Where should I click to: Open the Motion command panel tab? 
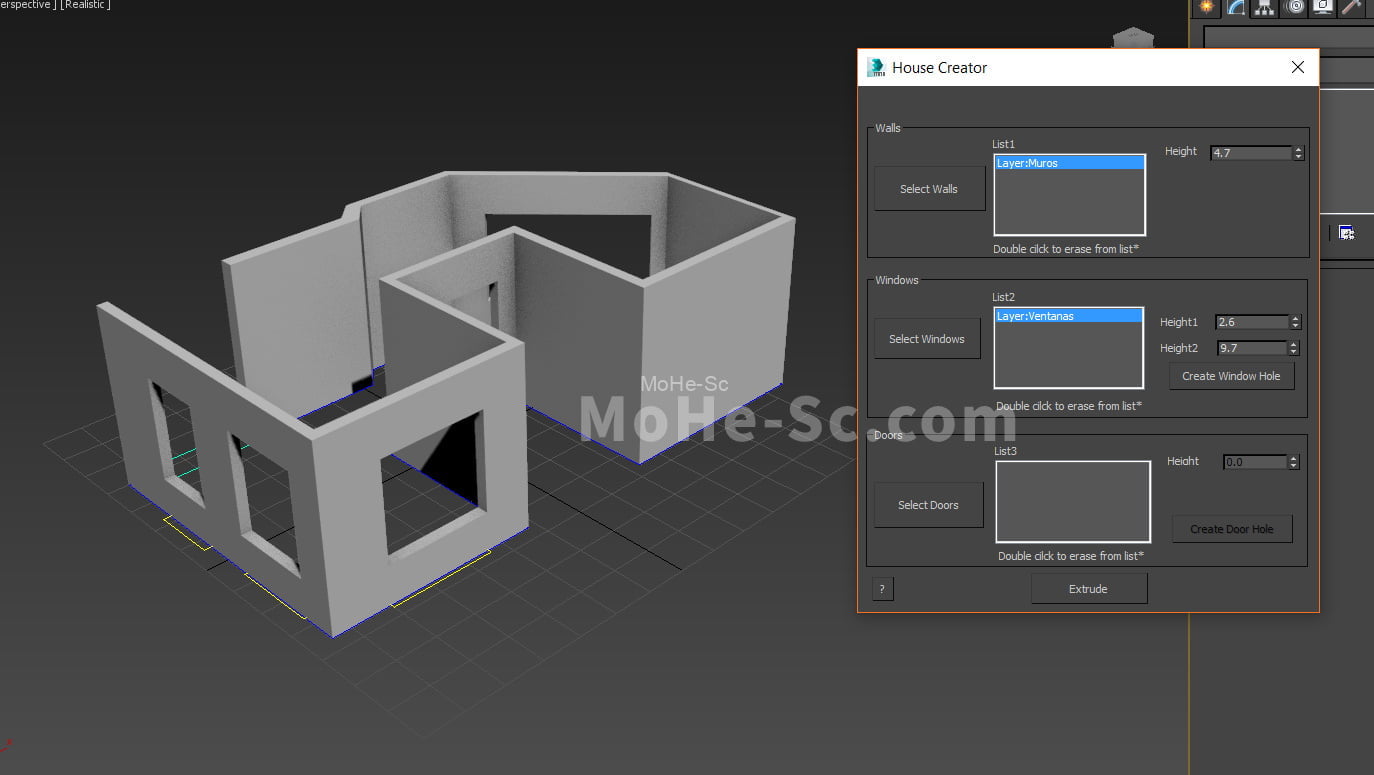tap(1294, 8)
